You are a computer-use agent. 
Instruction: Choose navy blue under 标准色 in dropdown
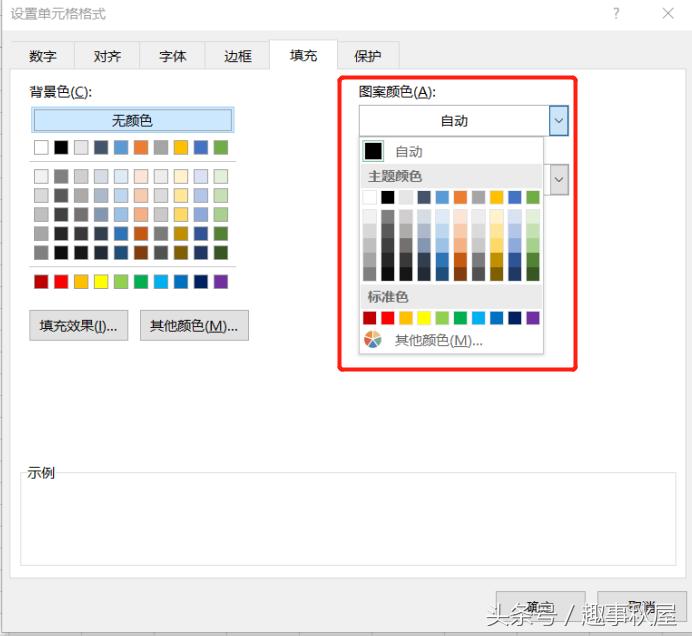(x=515, y=318)
